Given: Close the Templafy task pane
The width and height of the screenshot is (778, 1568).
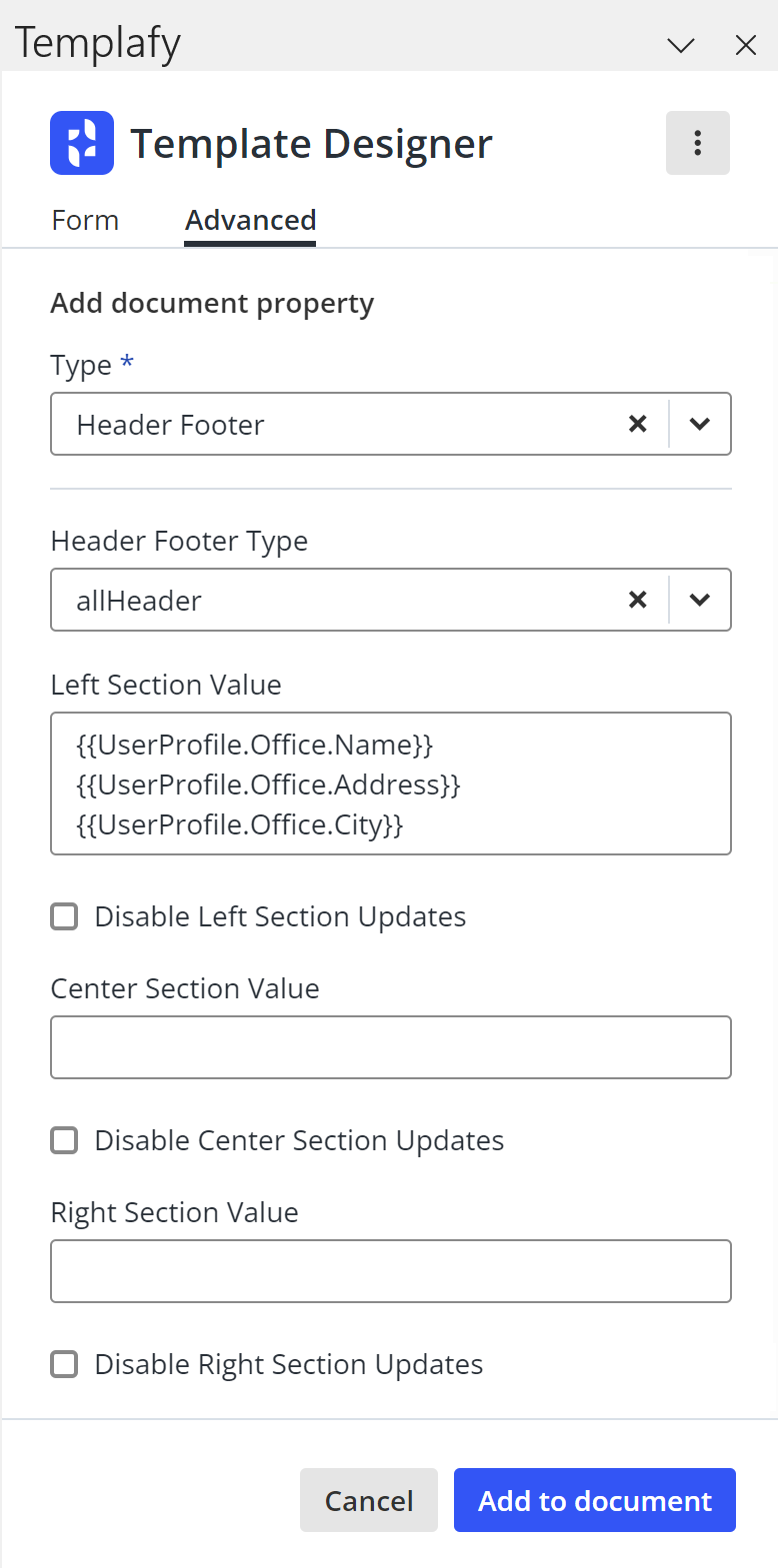Looking at the screenshot, I should click(746, 45).
